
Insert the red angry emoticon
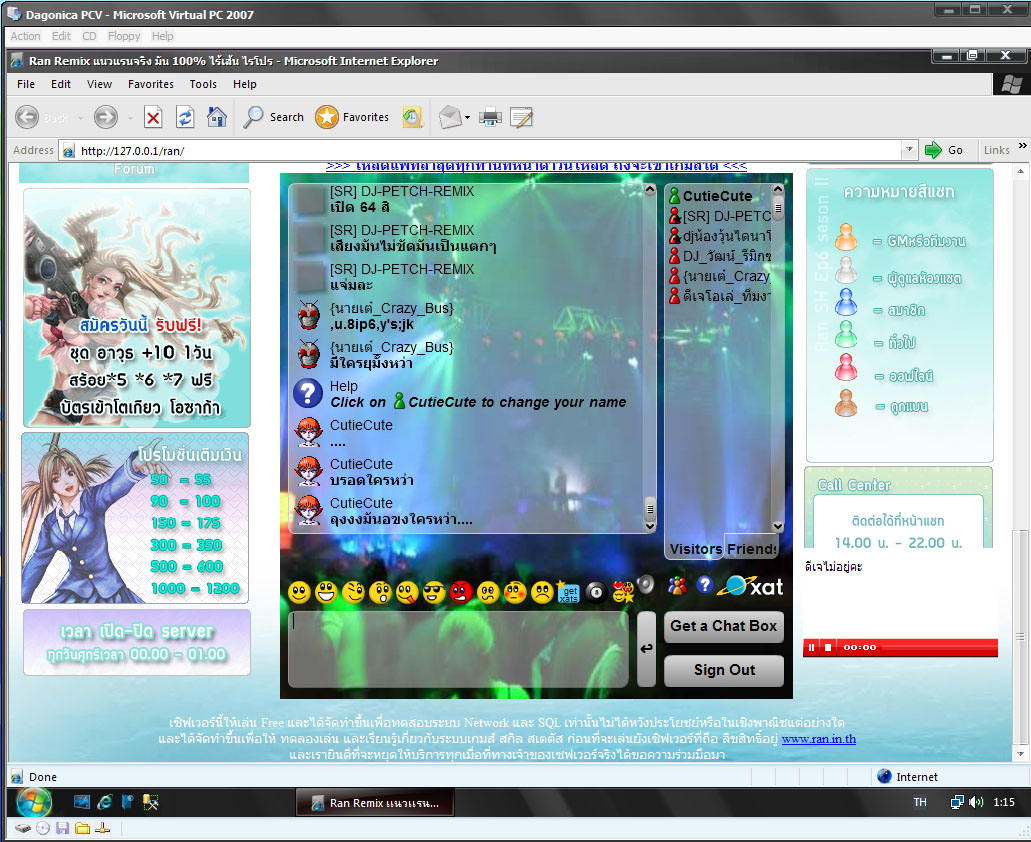[461, 592]
